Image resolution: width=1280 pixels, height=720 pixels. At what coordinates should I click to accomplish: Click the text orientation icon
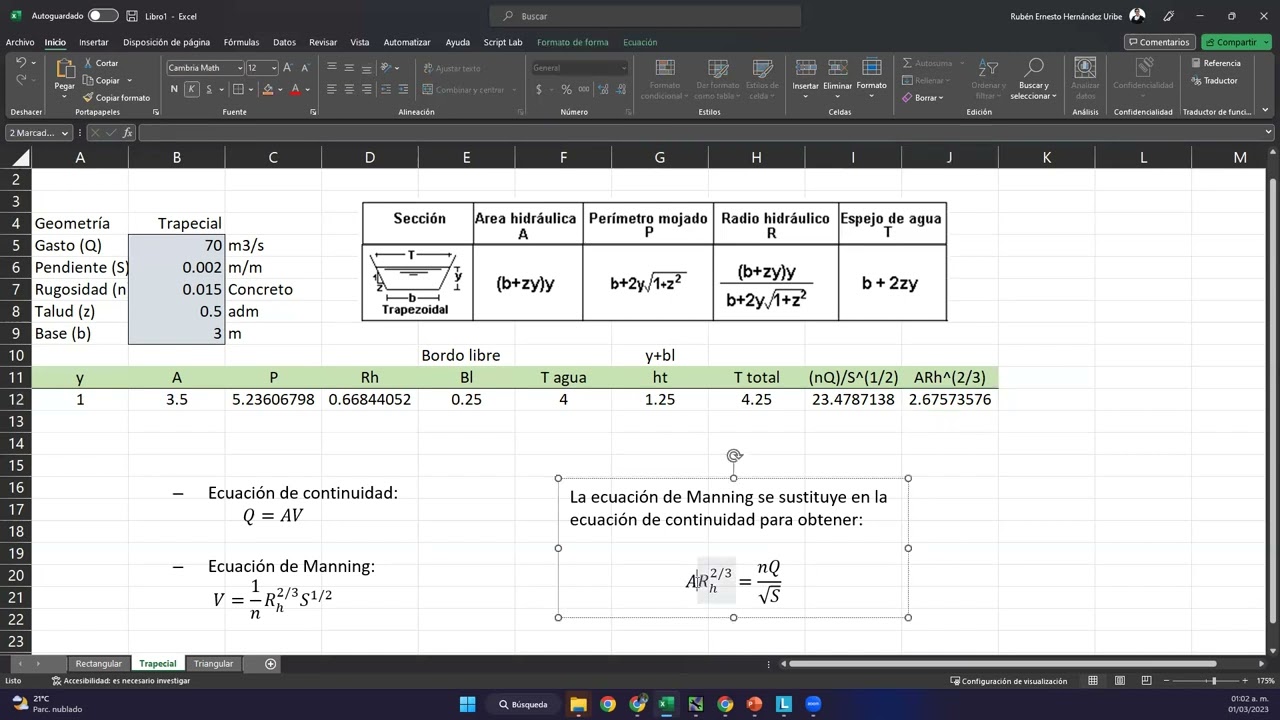(x=387, y=68)
